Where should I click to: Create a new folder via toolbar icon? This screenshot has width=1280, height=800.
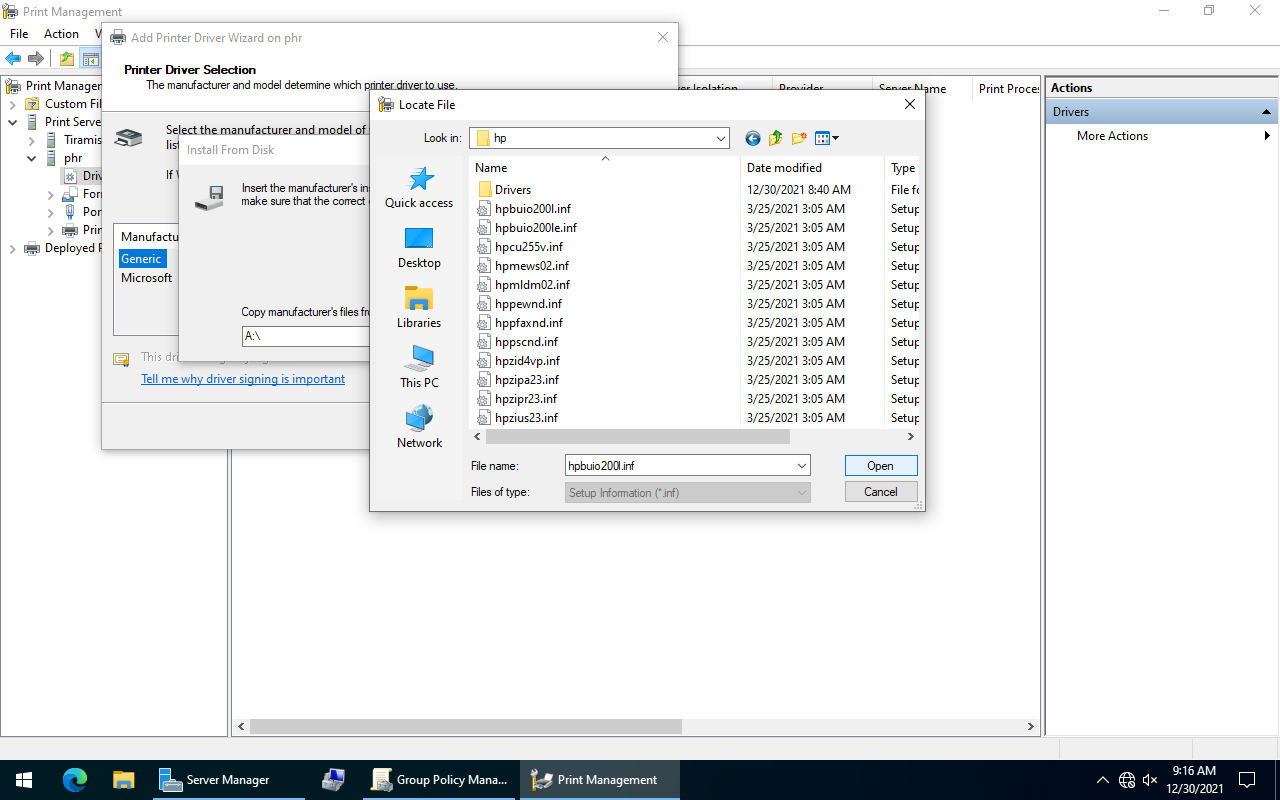(x=799, y=138)
